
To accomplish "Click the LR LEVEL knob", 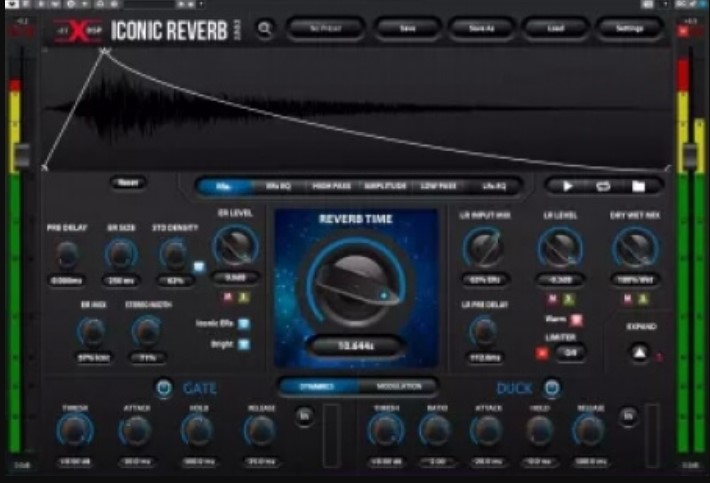I will click(560, 249).
